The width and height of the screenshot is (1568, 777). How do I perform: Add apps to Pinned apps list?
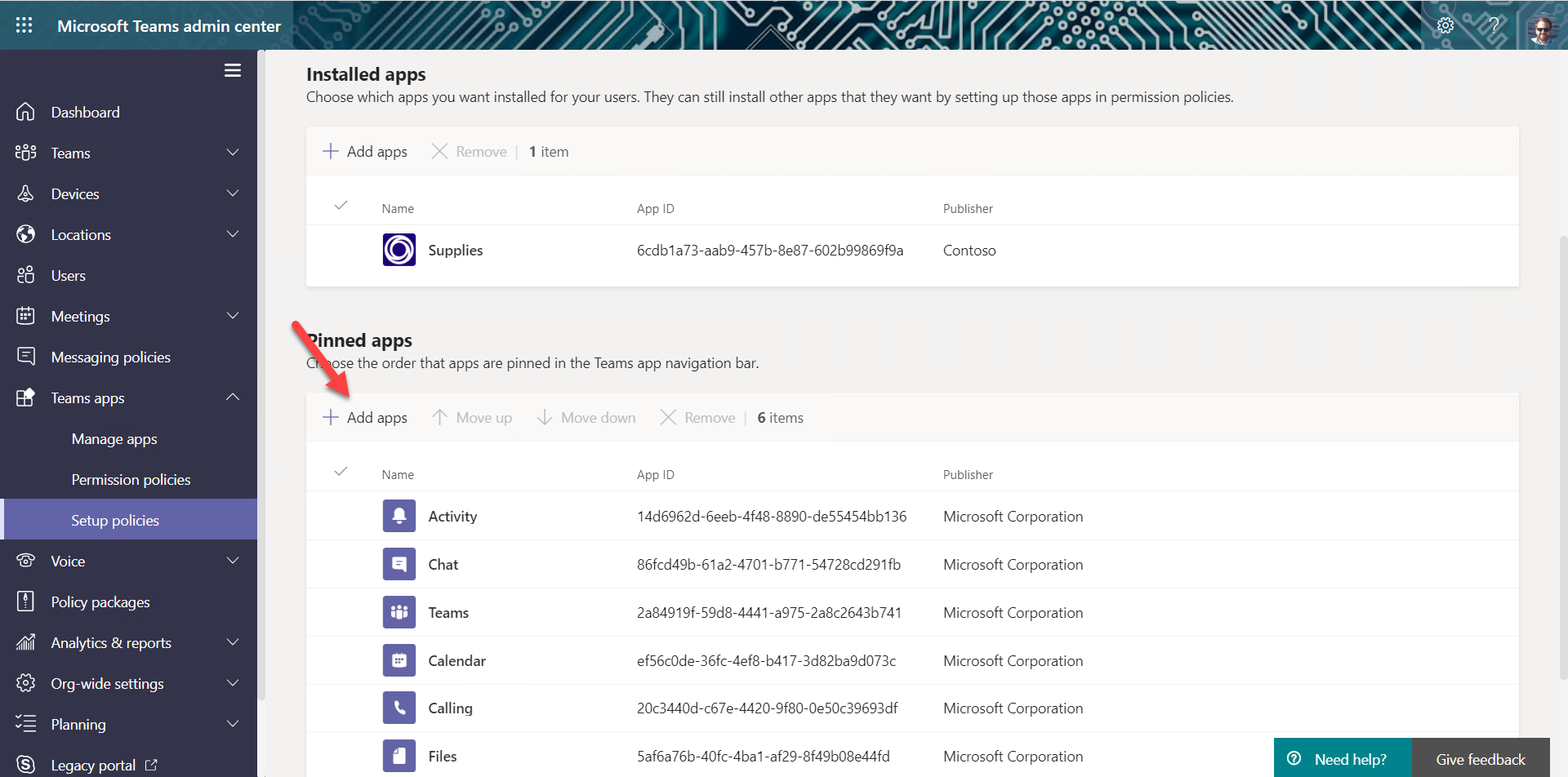click(x=365, y=418)
